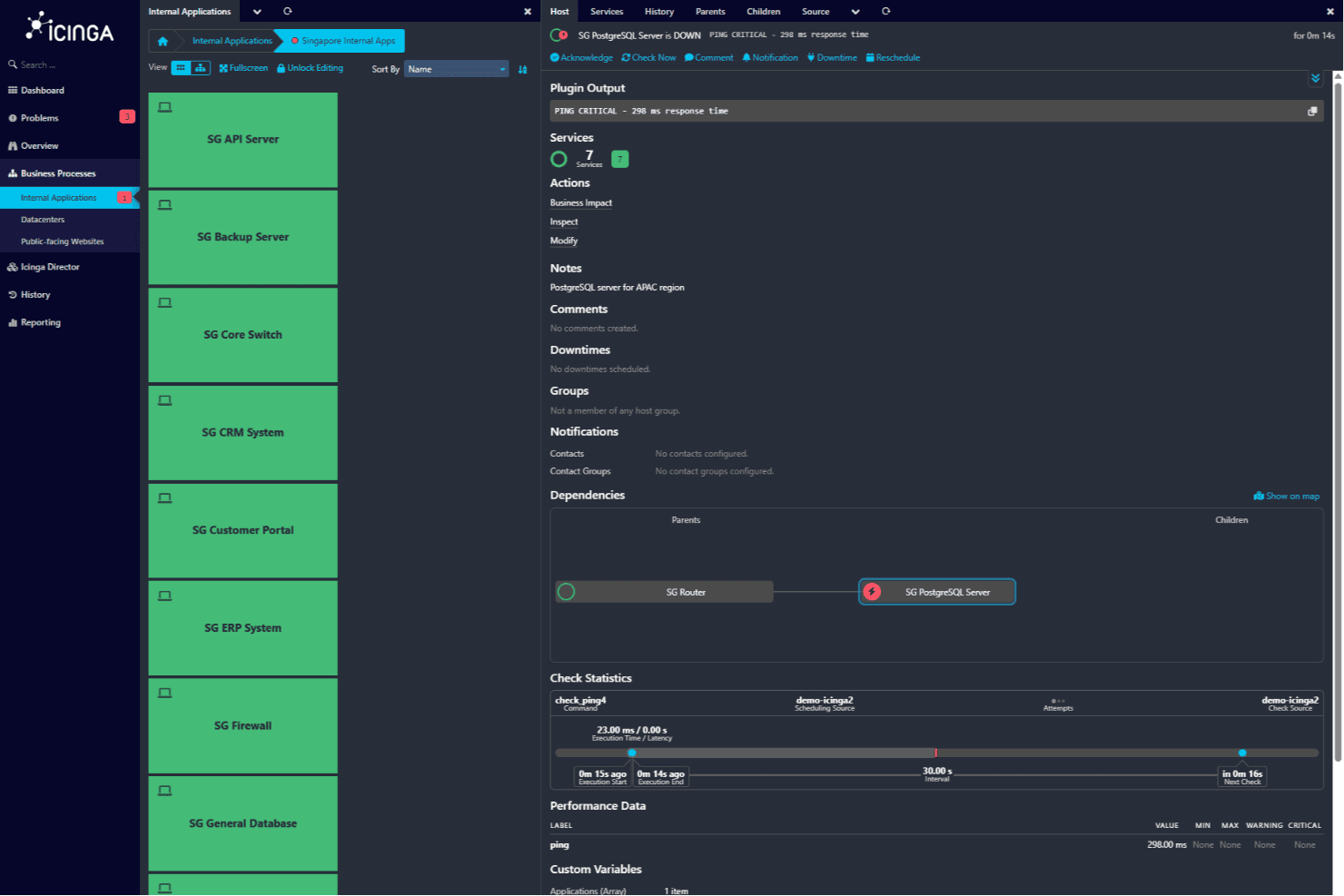Image resolution: width=1344 pixels, height=896 pixels.
Task: Switch to the Parents tab
Action: 710,12
